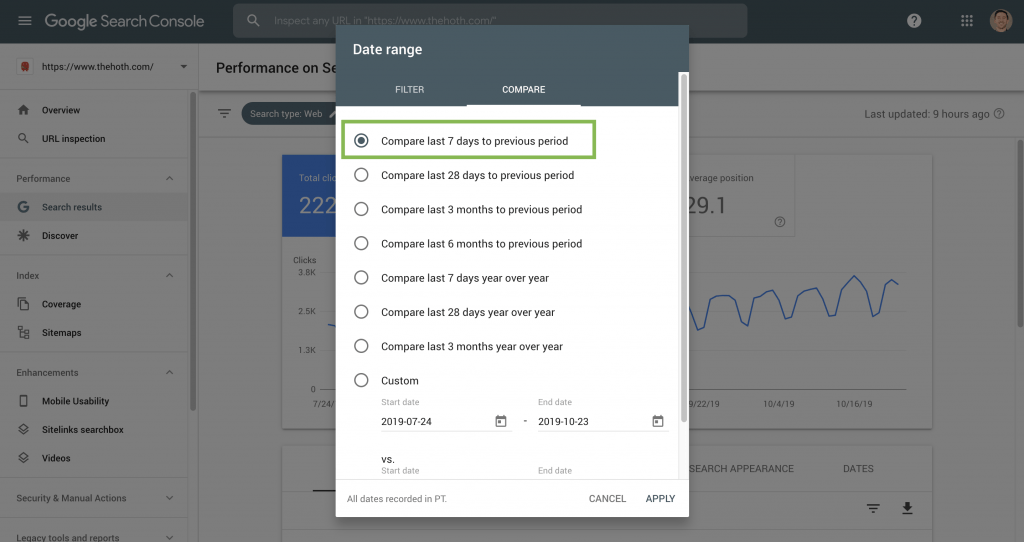Open Mobile Usability report link

[75, 401]
